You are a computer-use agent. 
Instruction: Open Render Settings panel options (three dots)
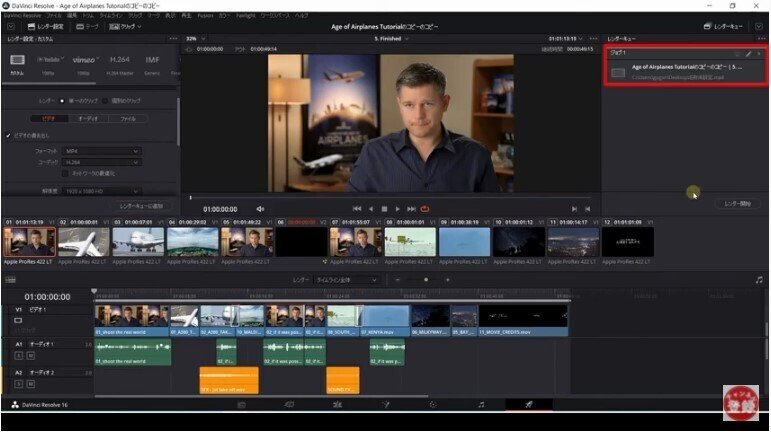(x=173, y=38)
